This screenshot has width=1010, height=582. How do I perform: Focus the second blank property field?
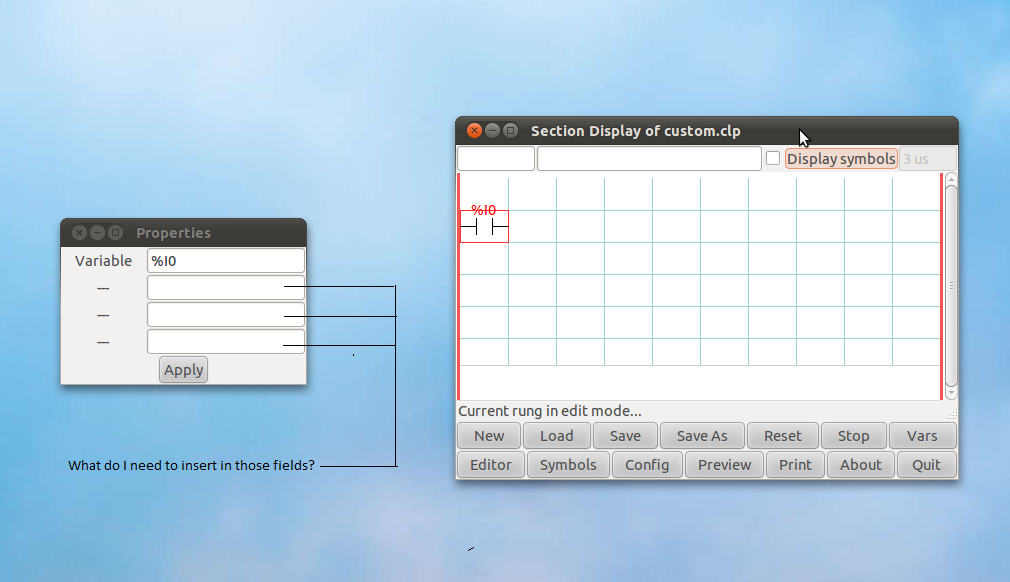click(x=225, y=315)
